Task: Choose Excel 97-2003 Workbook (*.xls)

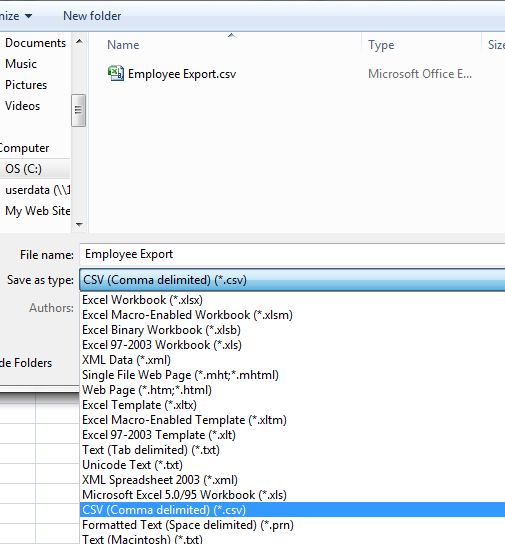Action: pos(292,345)
